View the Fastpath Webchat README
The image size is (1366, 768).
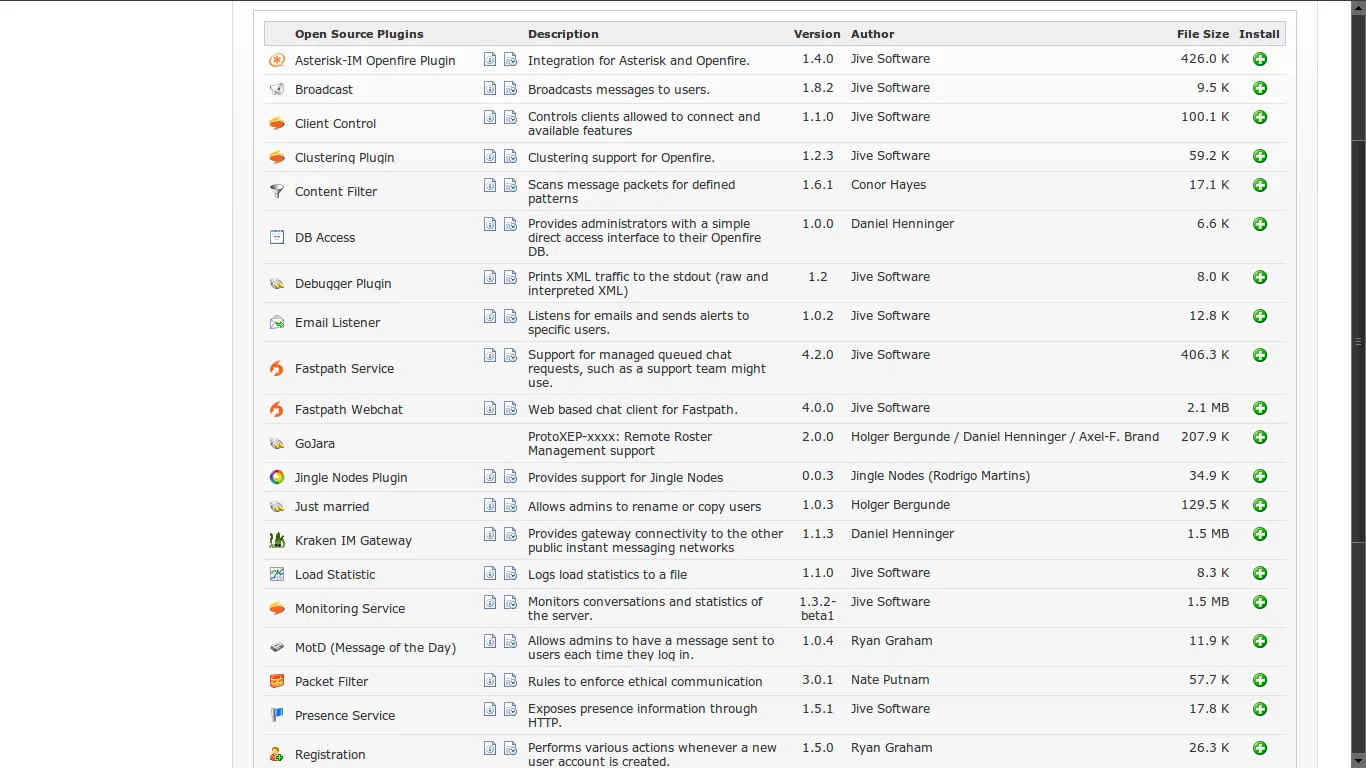490,408
